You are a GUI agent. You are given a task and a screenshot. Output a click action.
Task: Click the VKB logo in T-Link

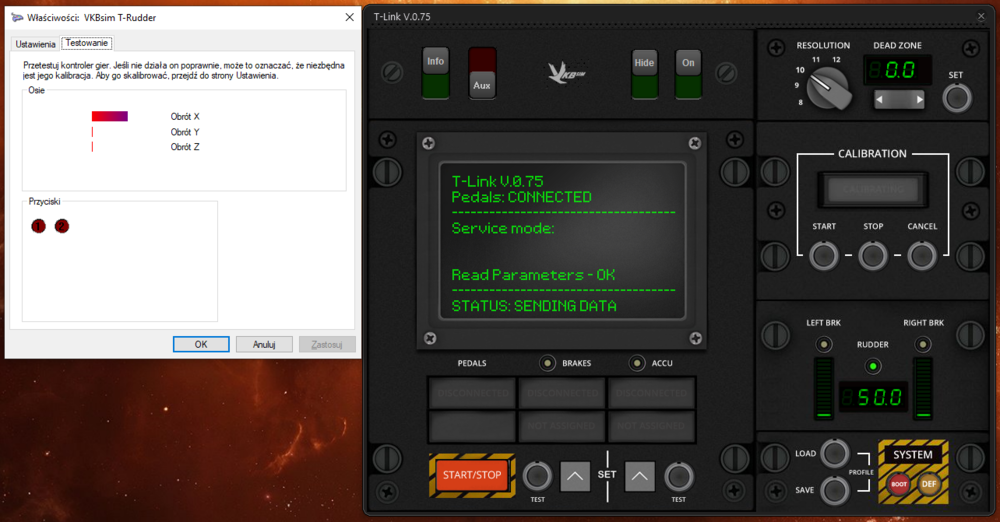click(x=566, y=72)
